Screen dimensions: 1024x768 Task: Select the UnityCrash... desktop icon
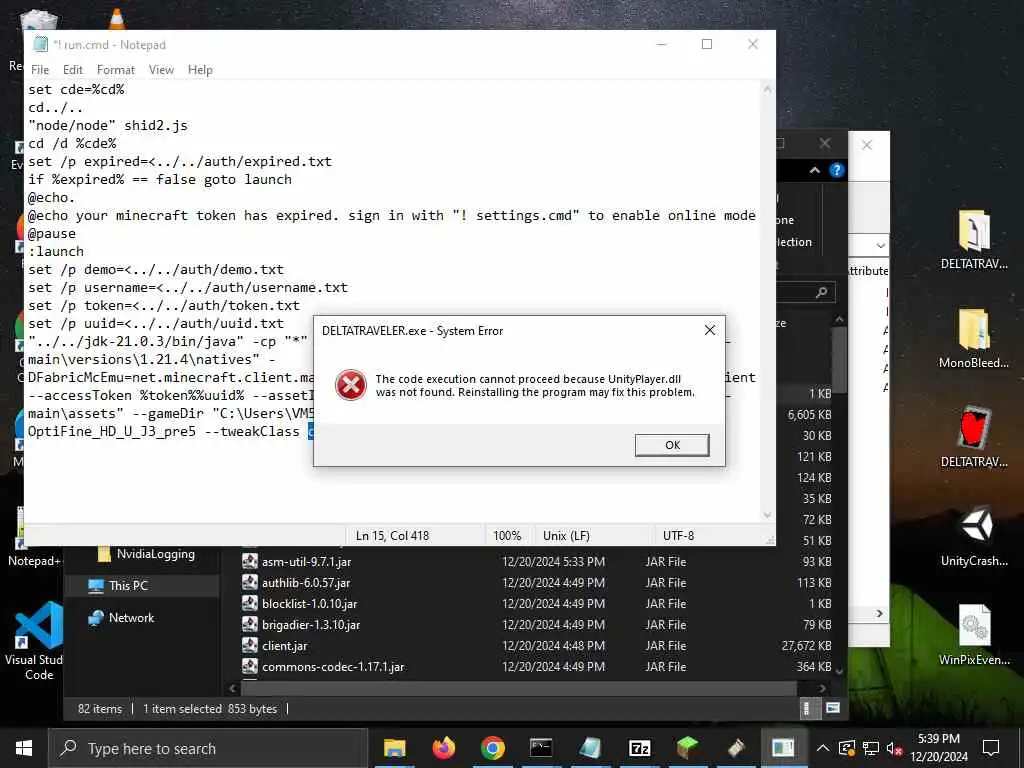pos(974,536)
